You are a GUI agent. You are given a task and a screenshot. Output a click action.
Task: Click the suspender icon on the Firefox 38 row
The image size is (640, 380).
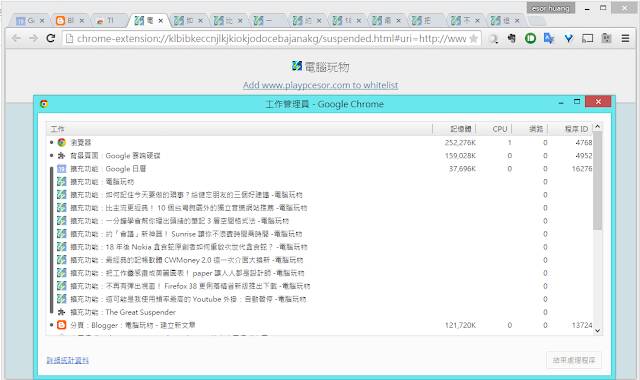tap(62, 286)
